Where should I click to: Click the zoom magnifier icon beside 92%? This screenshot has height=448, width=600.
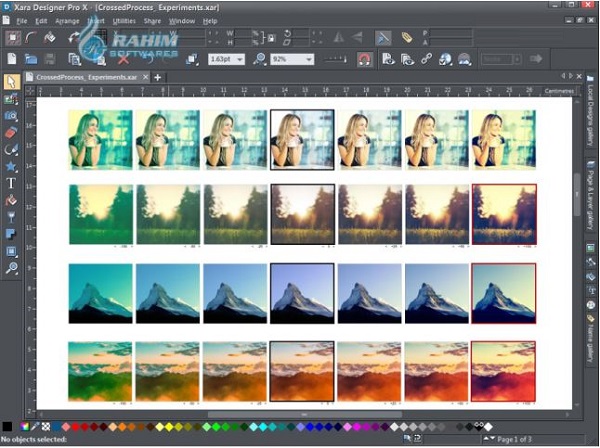pos(259,59)
